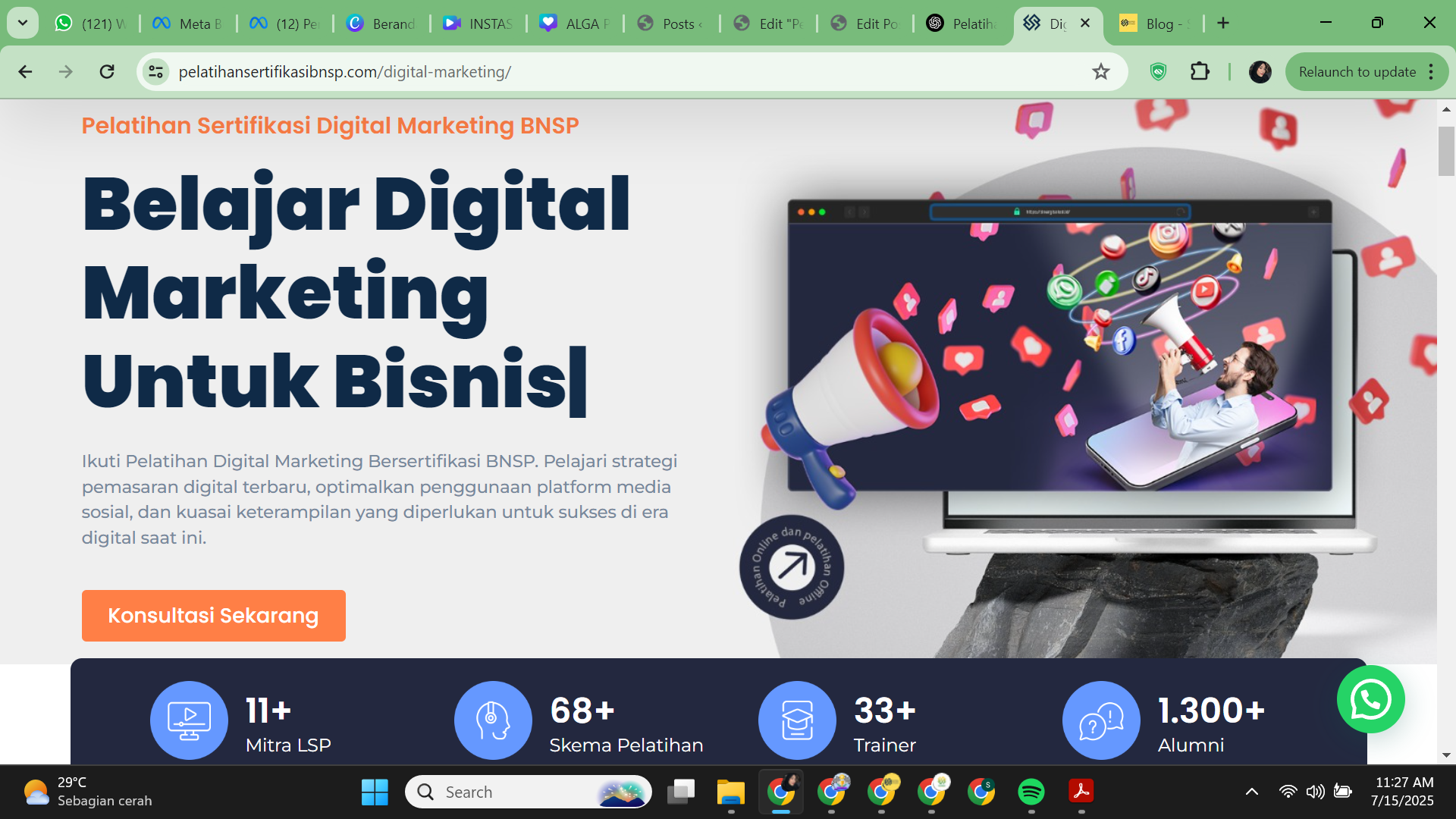Click the Konsultasi Sekarang button

pyautogui.click(x=213, y=615)
